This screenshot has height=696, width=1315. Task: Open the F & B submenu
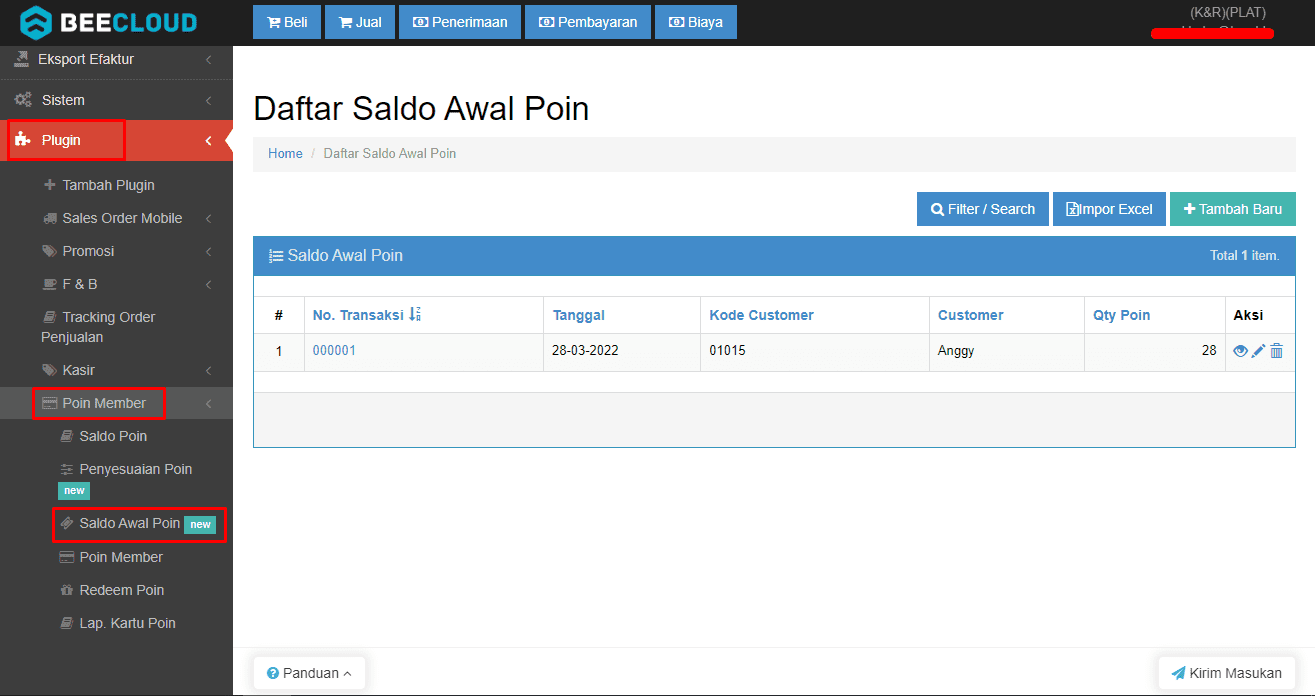80,284
